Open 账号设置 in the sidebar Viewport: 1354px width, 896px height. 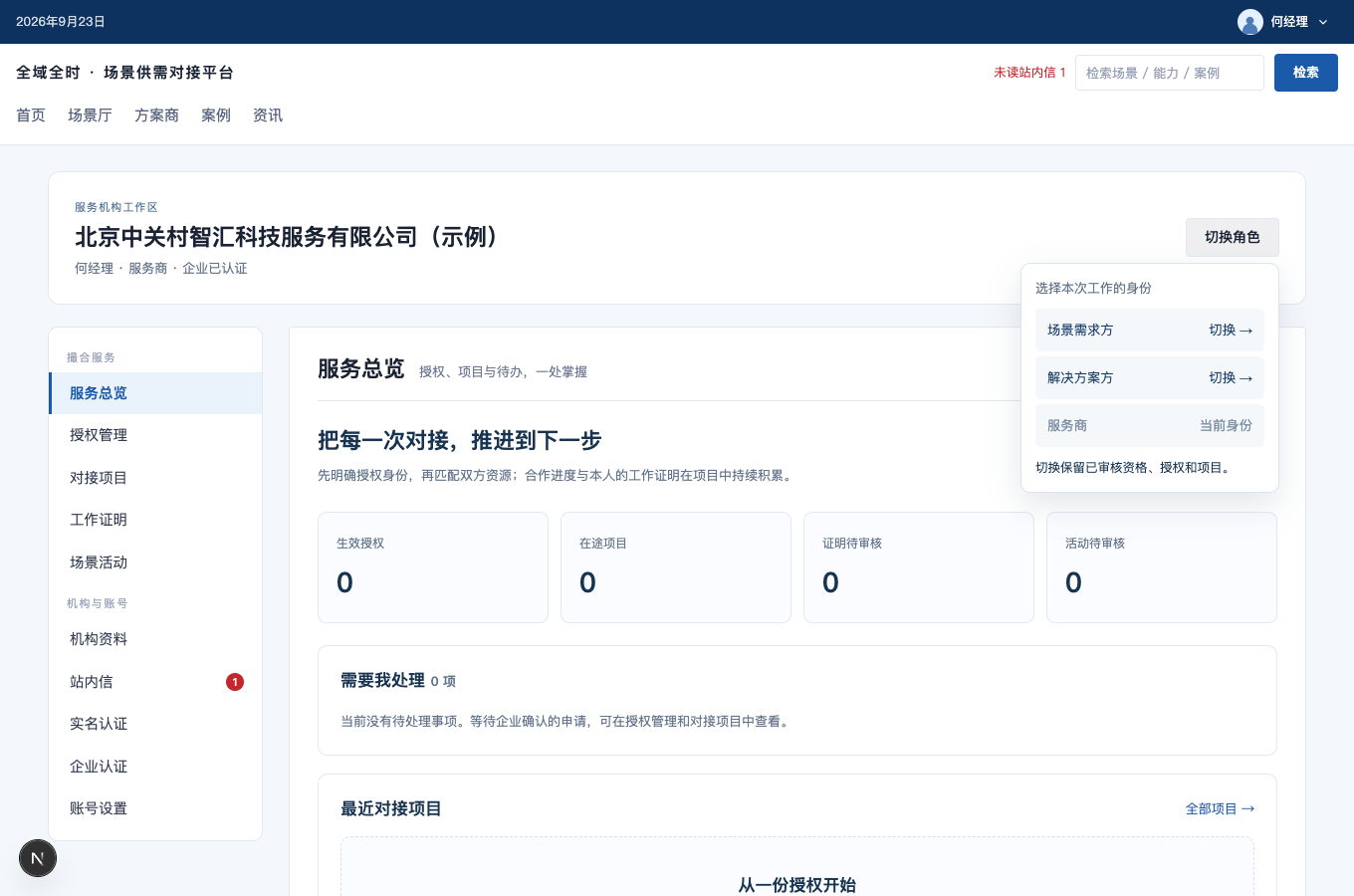(155, 808)
